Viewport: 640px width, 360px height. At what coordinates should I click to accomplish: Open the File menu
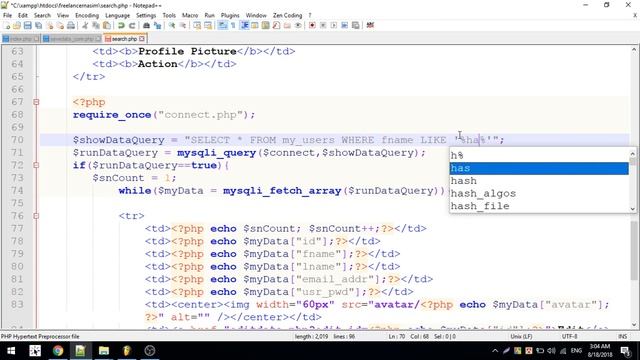tap(7, 16)
